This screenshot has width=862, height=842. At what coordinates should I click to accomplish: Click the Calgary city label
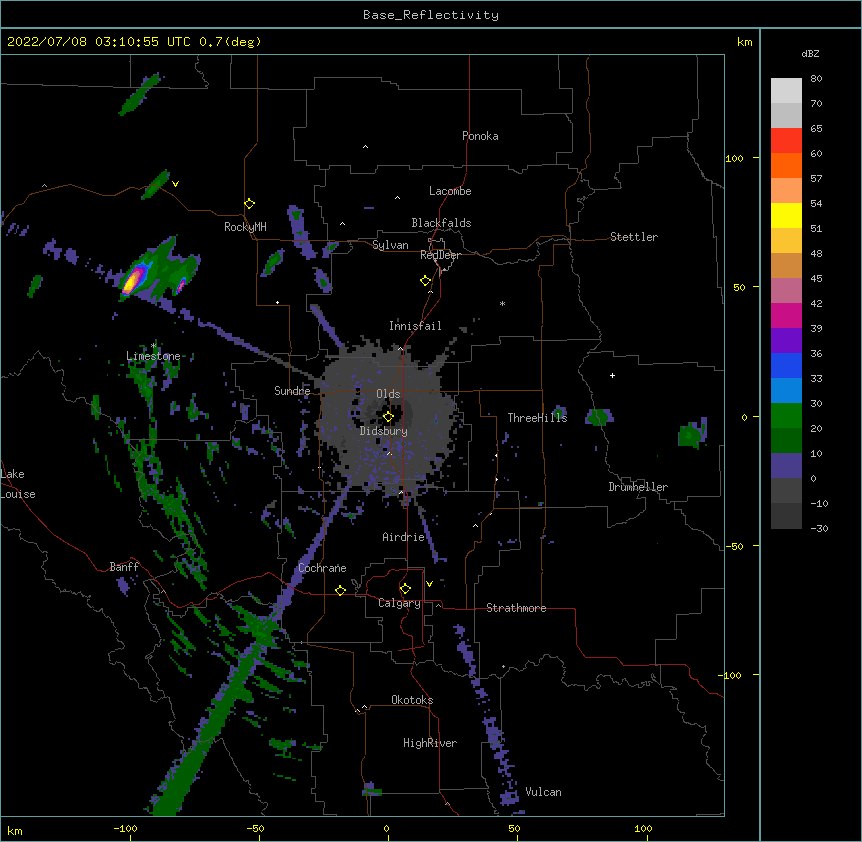399,603
